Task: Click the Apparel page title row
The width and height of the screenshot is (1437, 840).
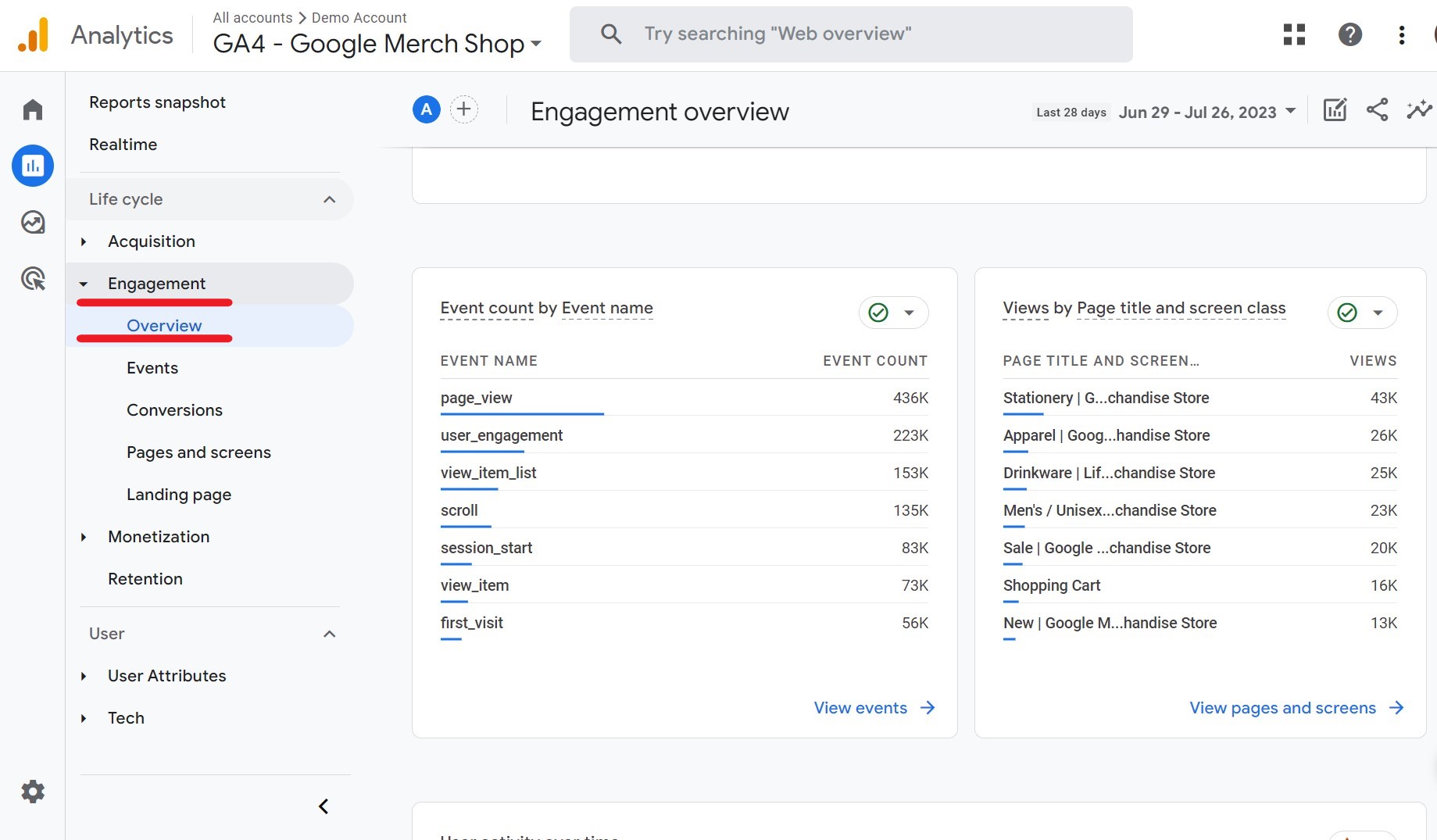Action: (x=1200, y=435)
